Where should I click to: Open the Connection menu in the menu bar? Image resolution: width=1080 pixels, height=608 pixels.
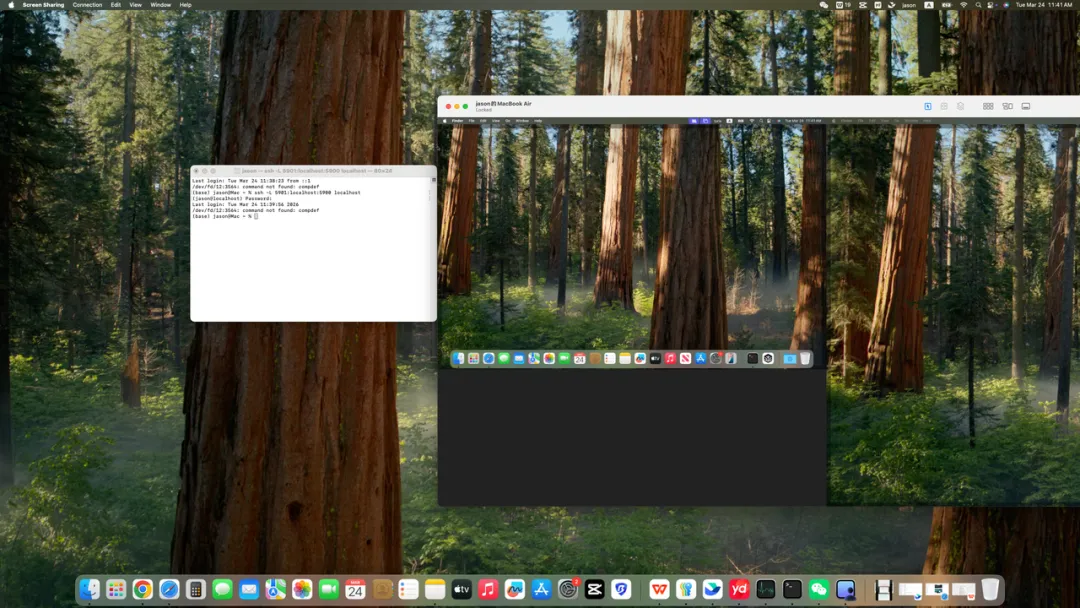point(87,5)
